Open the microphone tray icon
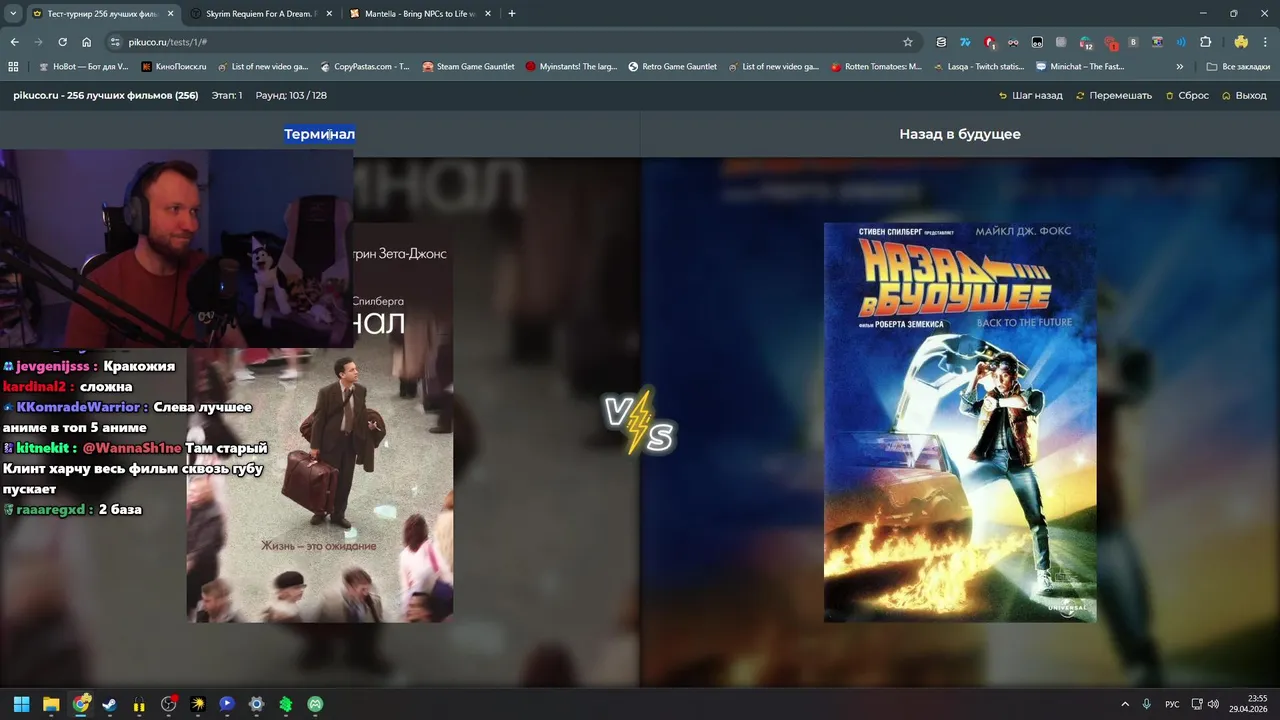 pyautogui.click(x=1147, y=704)
